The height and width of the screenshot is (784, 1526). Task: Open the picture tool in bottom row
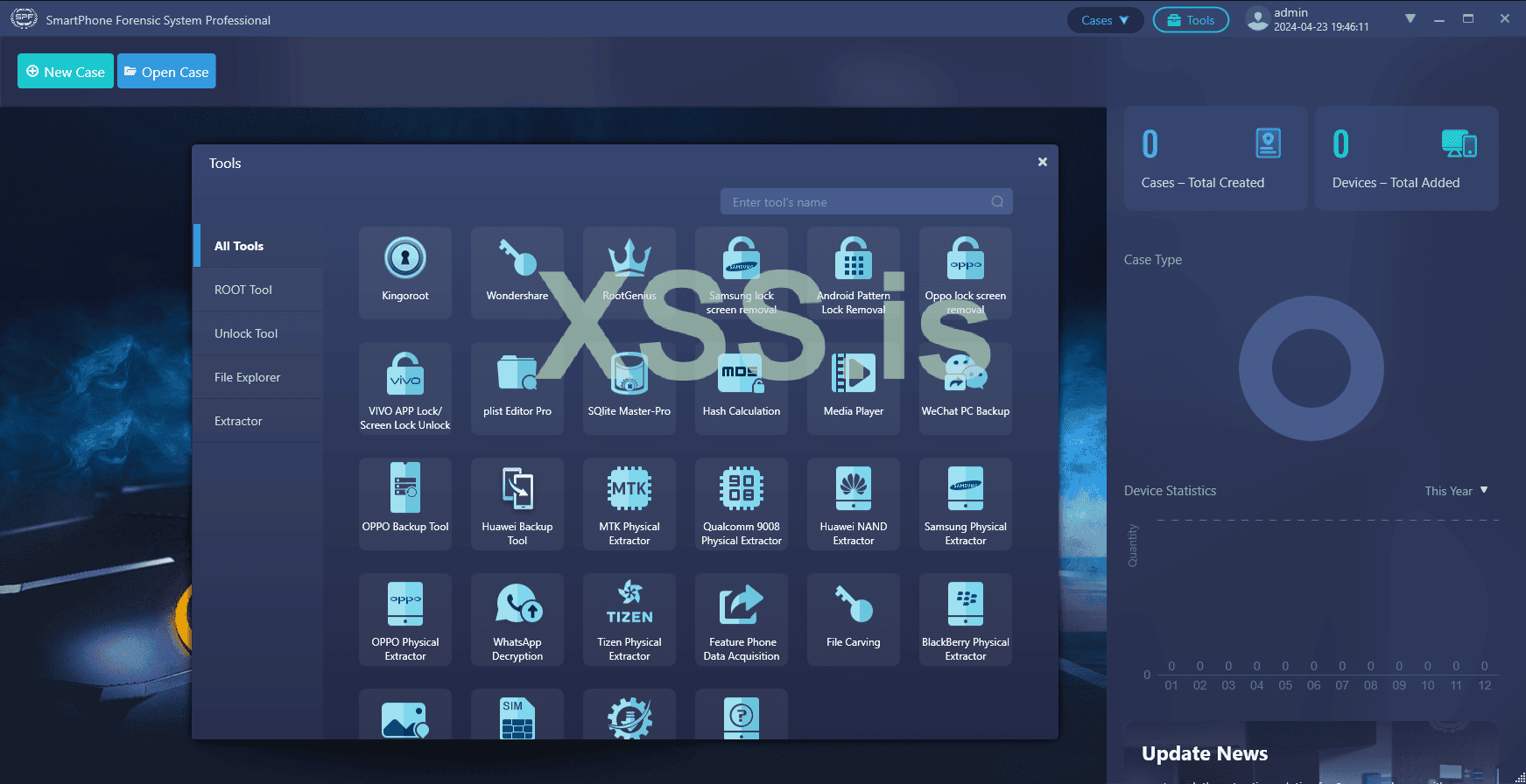pyautogui.click(x=405, y=714)
